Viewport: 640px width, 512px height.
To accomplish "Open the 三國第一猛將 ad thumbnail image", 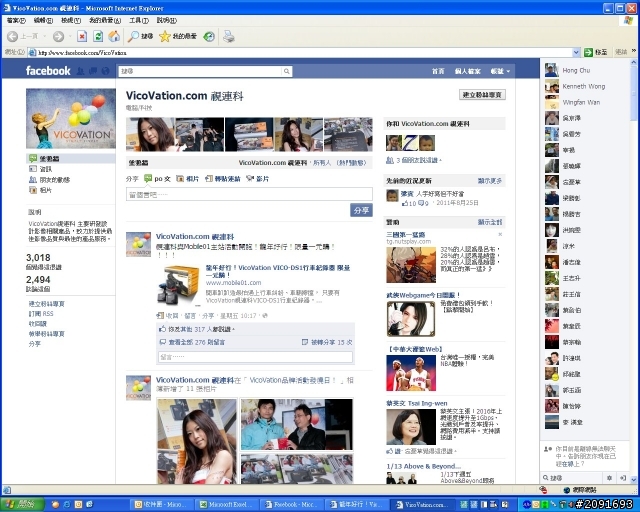I will (x=411, y=265).
